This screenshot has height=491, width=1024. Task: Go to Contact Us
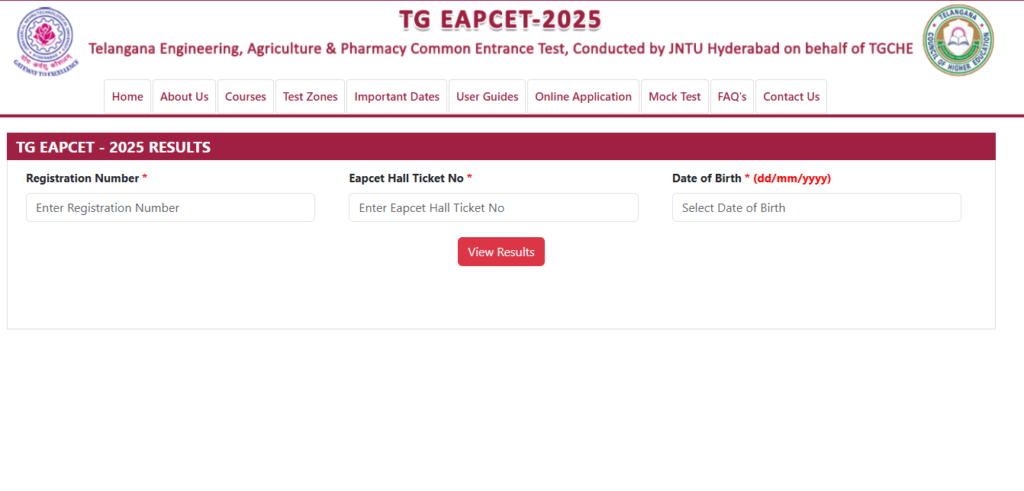coord(791,97)
